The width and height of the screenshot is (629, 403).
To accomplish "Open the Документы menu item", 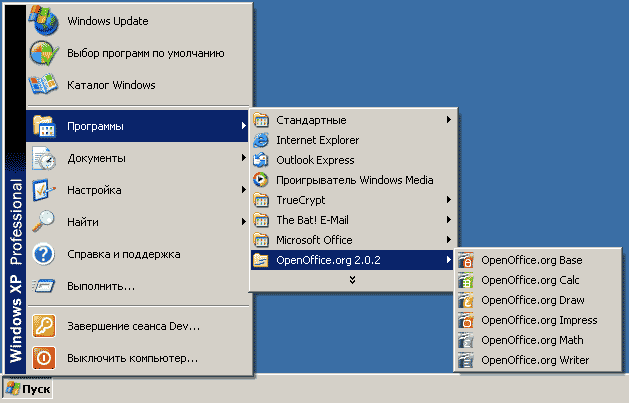I will [96, 158].
